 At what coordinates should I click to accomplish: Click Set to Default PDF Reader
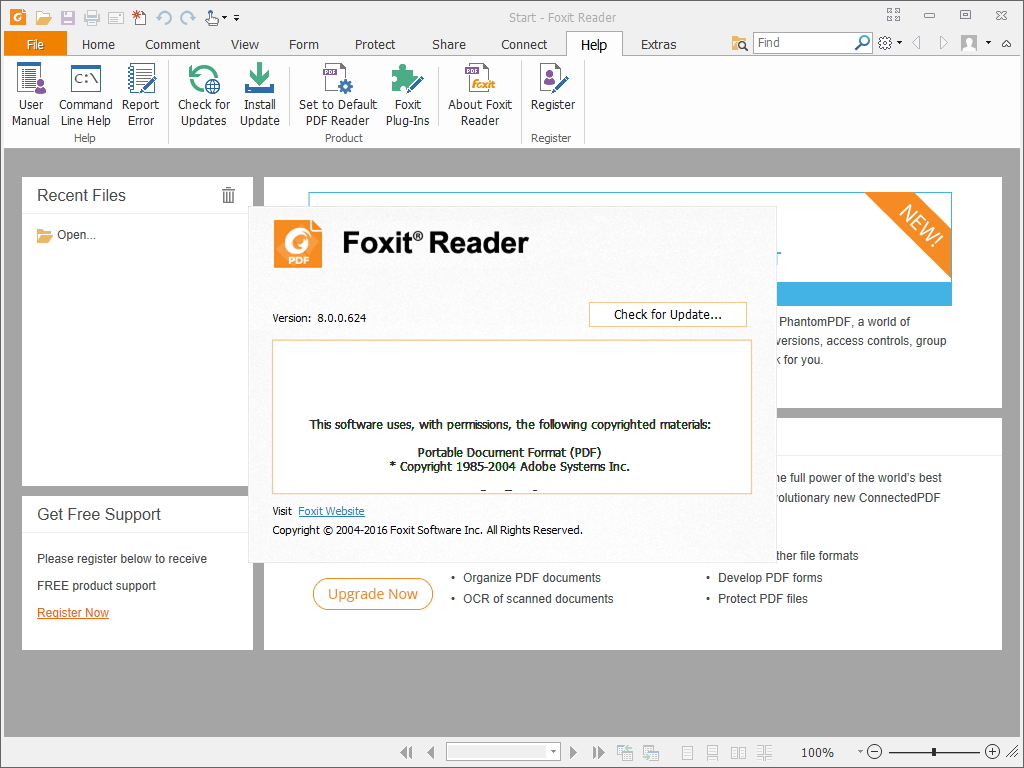(337, 94)
